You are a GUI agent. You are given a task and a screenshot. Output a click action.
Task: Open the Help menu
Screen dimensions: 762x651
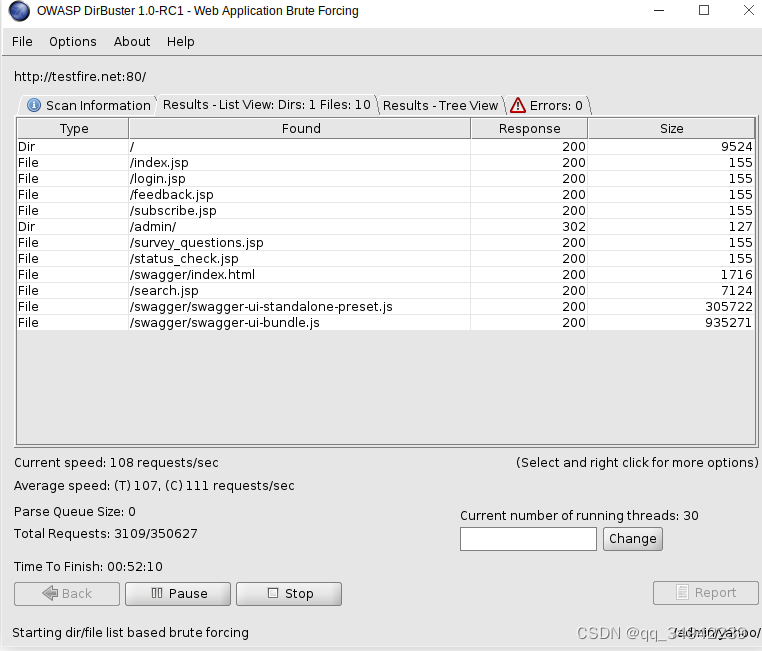tap(181, 42)
